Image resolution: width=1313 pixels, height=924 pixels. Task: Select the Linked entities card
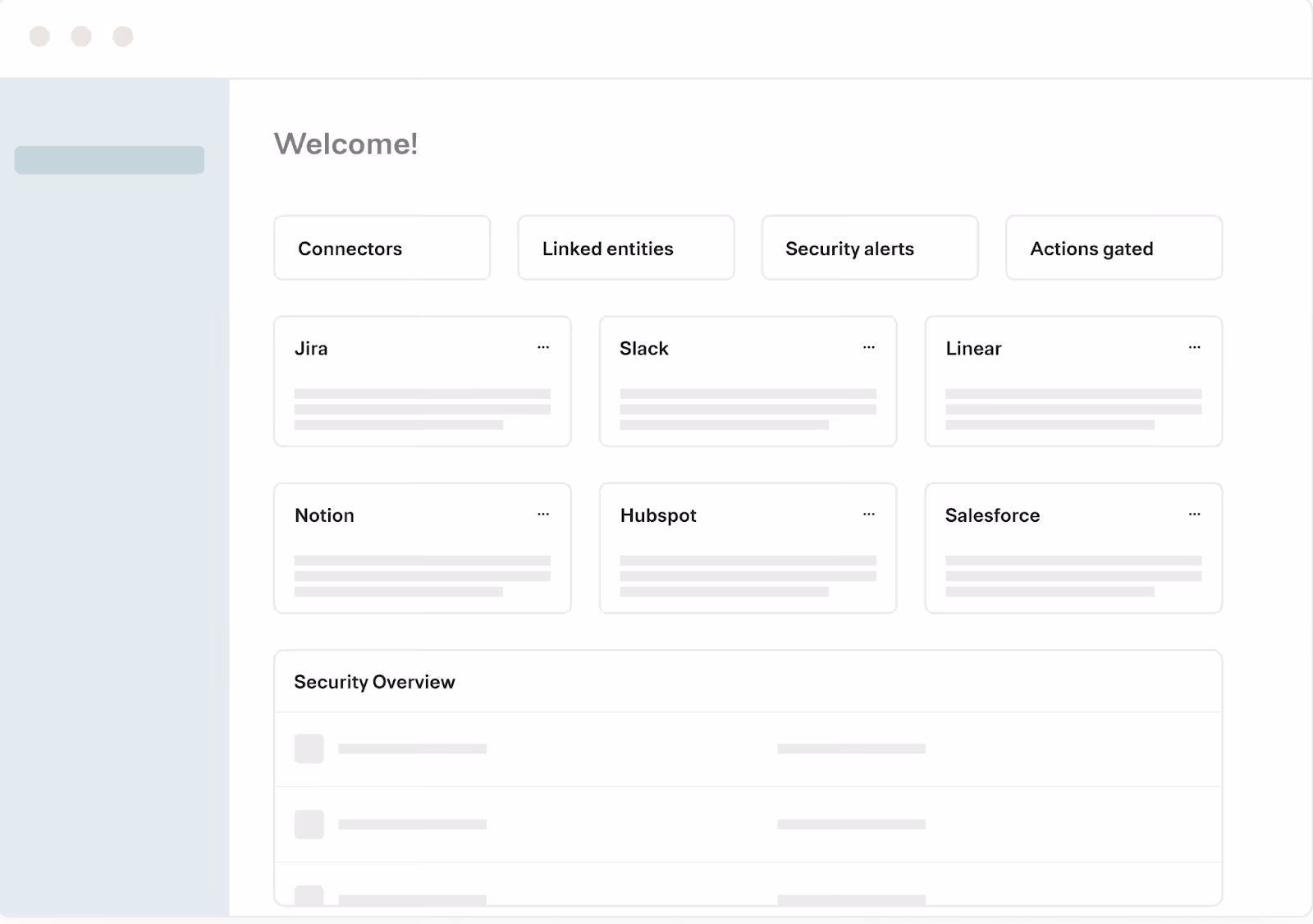click(626, 248)
